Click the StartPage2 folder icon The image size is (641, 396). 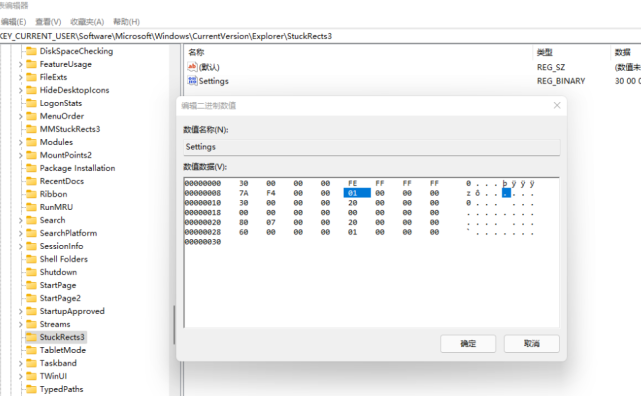click(31, 298)
